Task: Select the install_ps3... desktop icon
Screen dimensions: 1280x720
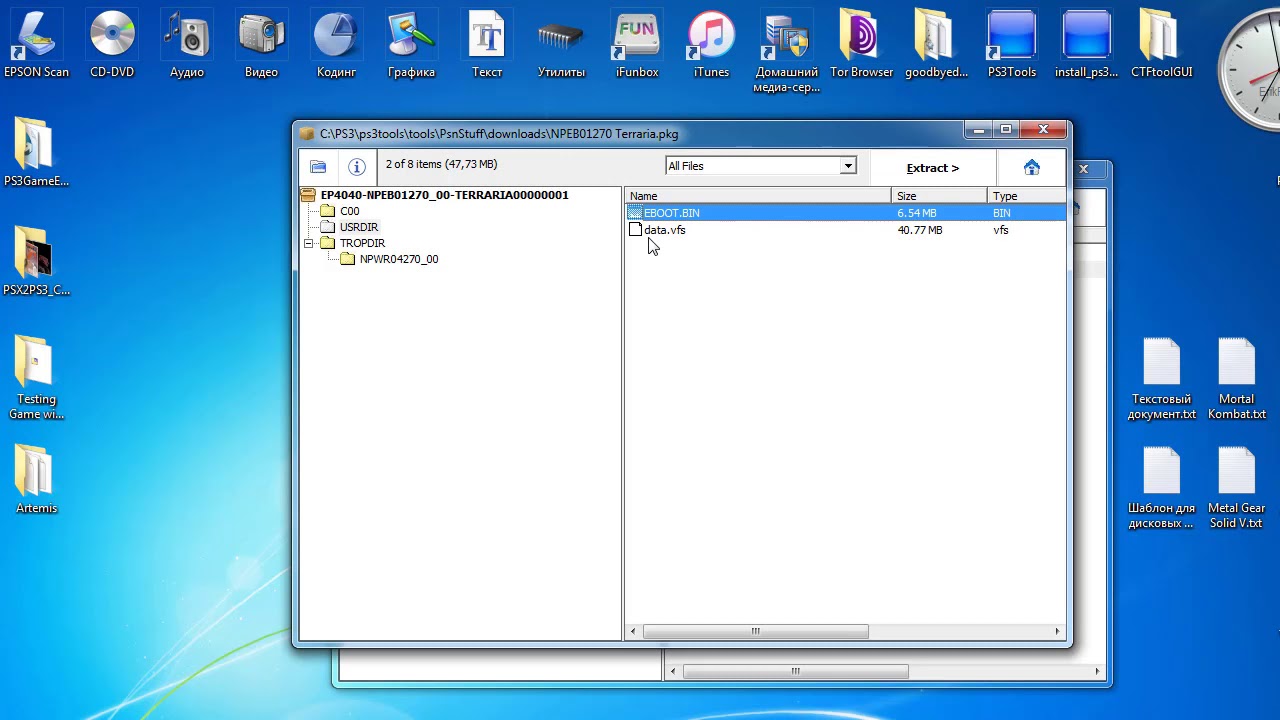Action: tap(1087, 44)
